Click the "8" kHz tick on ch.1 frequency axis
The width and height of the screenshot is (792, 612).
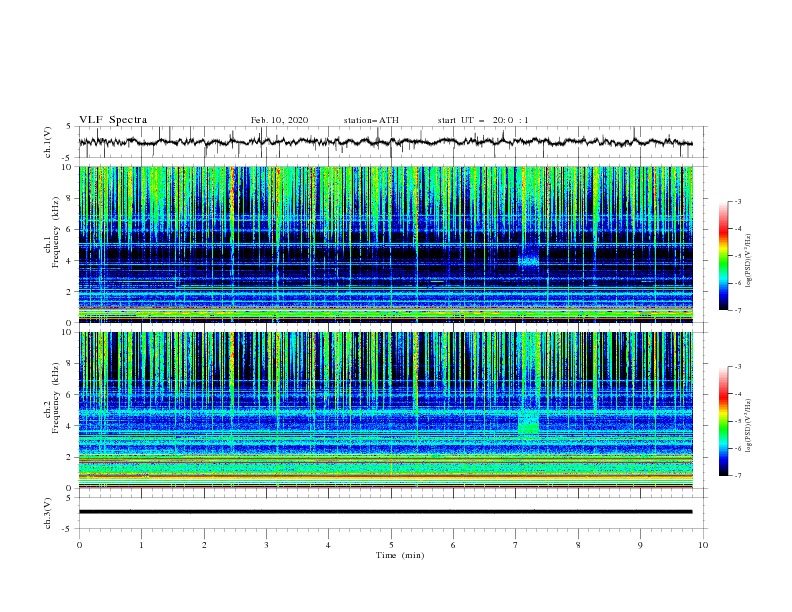point(71,198)
